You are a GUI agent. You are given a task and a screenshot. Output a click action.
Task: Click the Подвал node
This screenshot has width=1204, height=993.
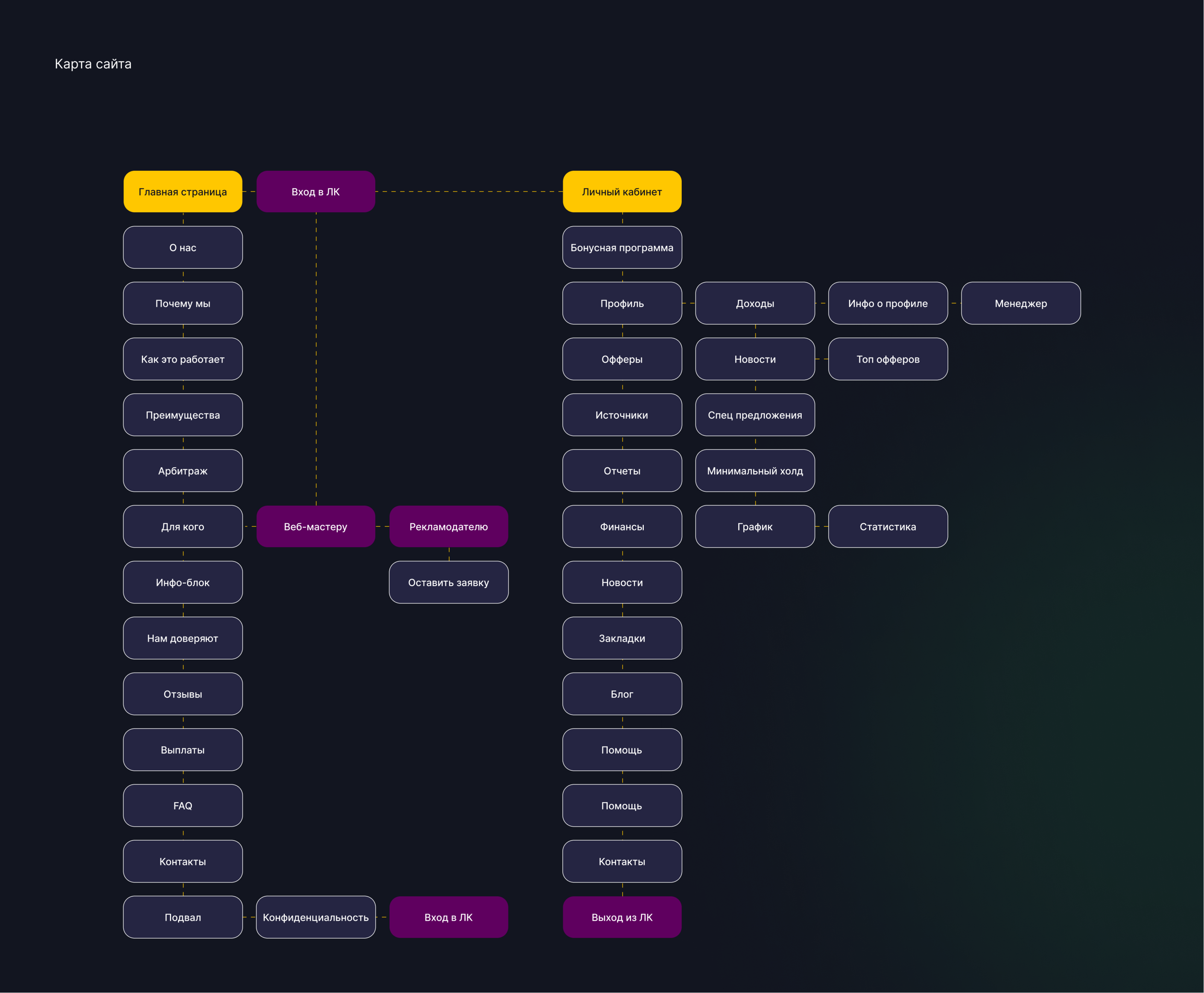(x=182, y=917)
